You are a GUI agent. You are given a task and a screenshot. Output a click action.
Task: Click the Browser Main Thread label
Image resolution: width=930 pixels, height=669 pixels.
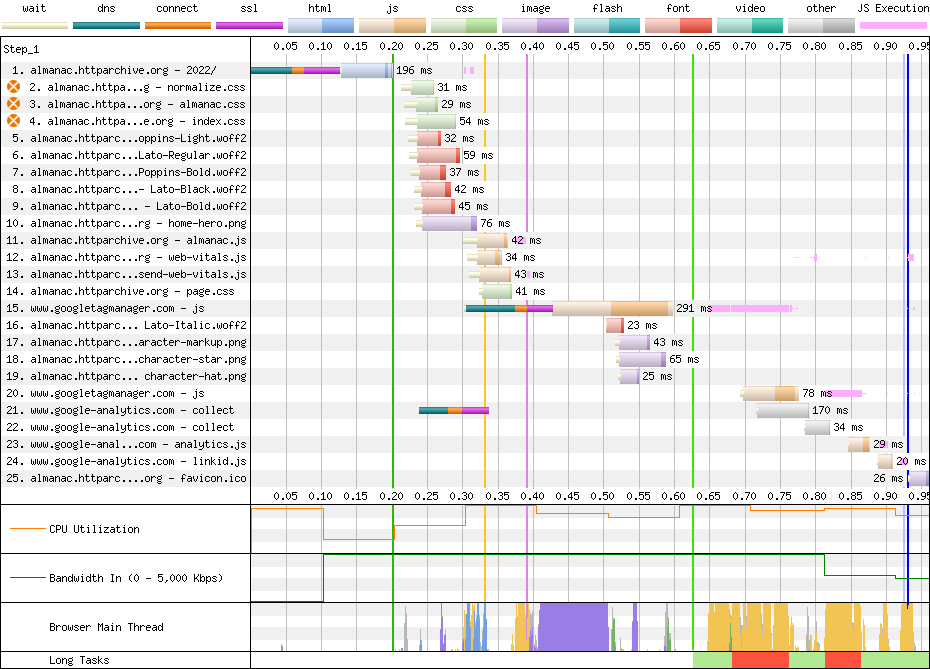tap(106, 627)
